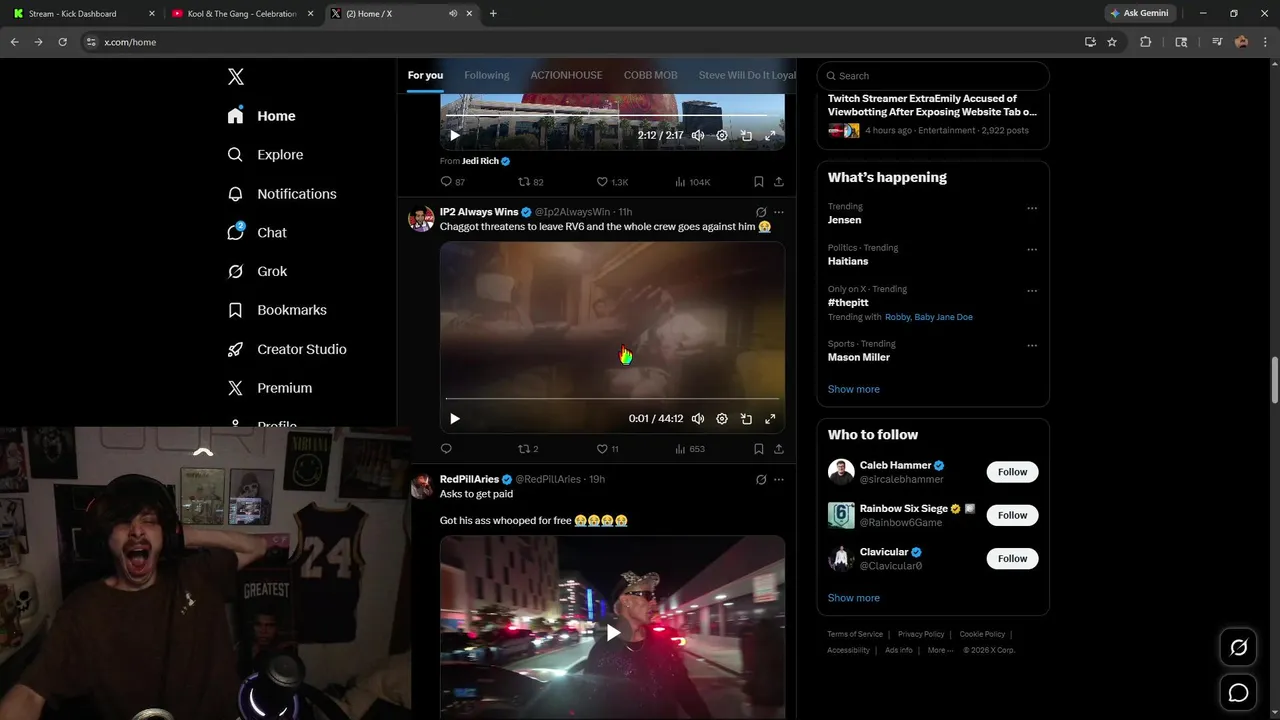Viewport: 1280px width, 720px height.
Task: Fullscreen the 44:12 video
Action: [x=770, y=419]
